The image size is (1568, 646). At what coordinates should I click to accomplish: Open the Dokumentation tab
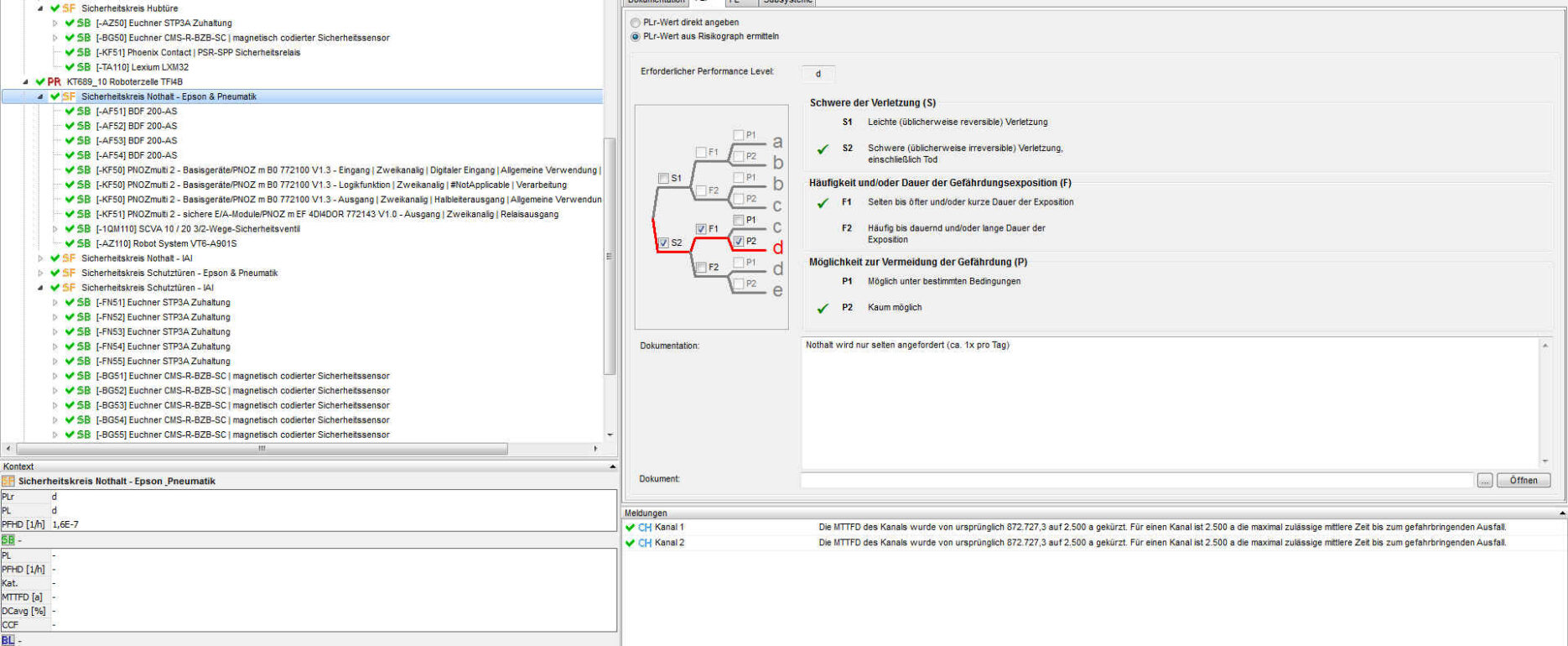coord(657,2)
